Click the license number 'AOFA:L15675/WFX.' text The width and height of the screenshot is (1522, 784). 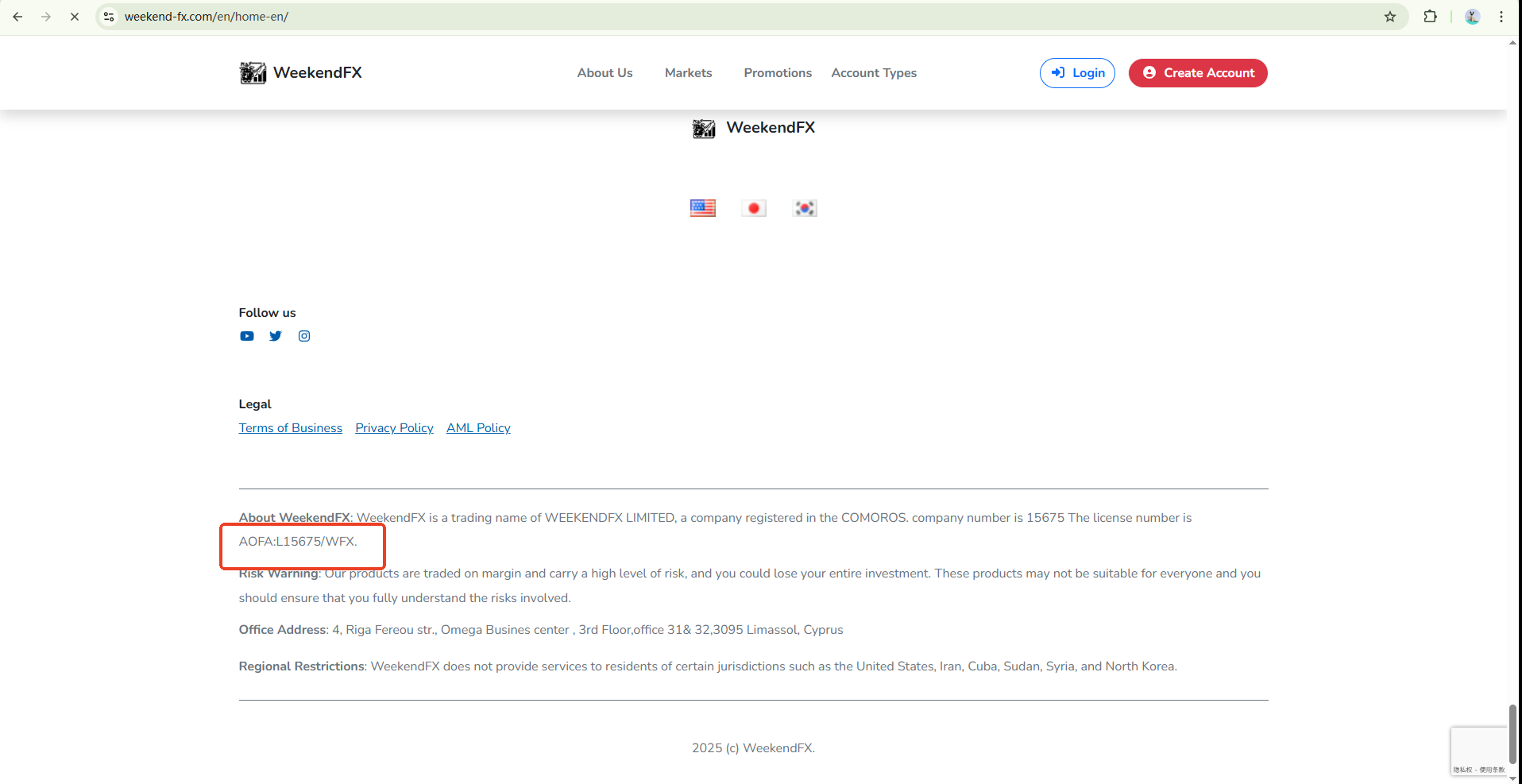point(298,542)
